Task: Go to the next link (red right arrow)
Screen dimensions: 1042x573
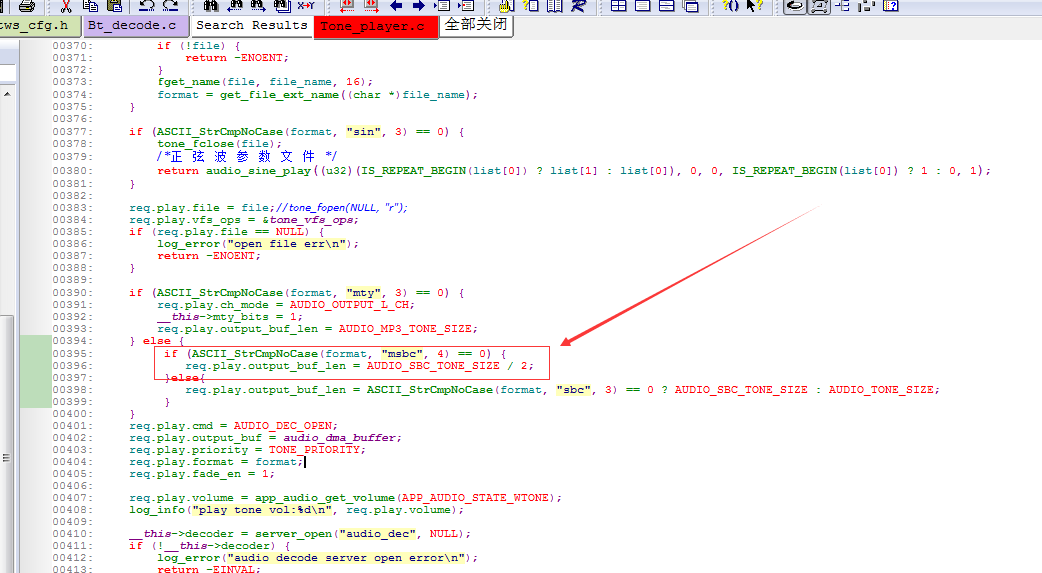Action: tap(371, 6)
